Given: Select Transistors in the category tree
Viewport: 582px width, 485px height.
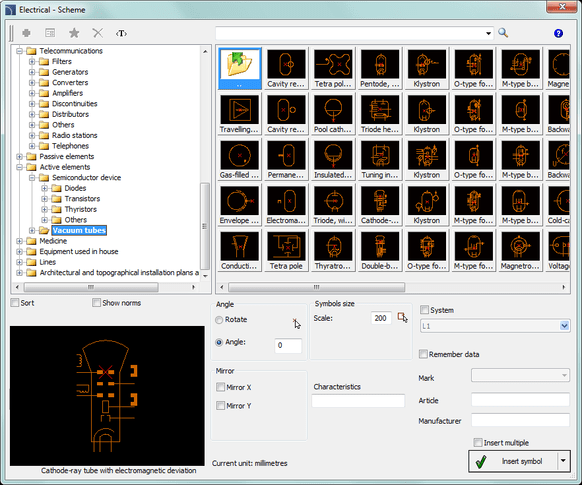Looking at the screenshot, I should (x=82, y=199).
